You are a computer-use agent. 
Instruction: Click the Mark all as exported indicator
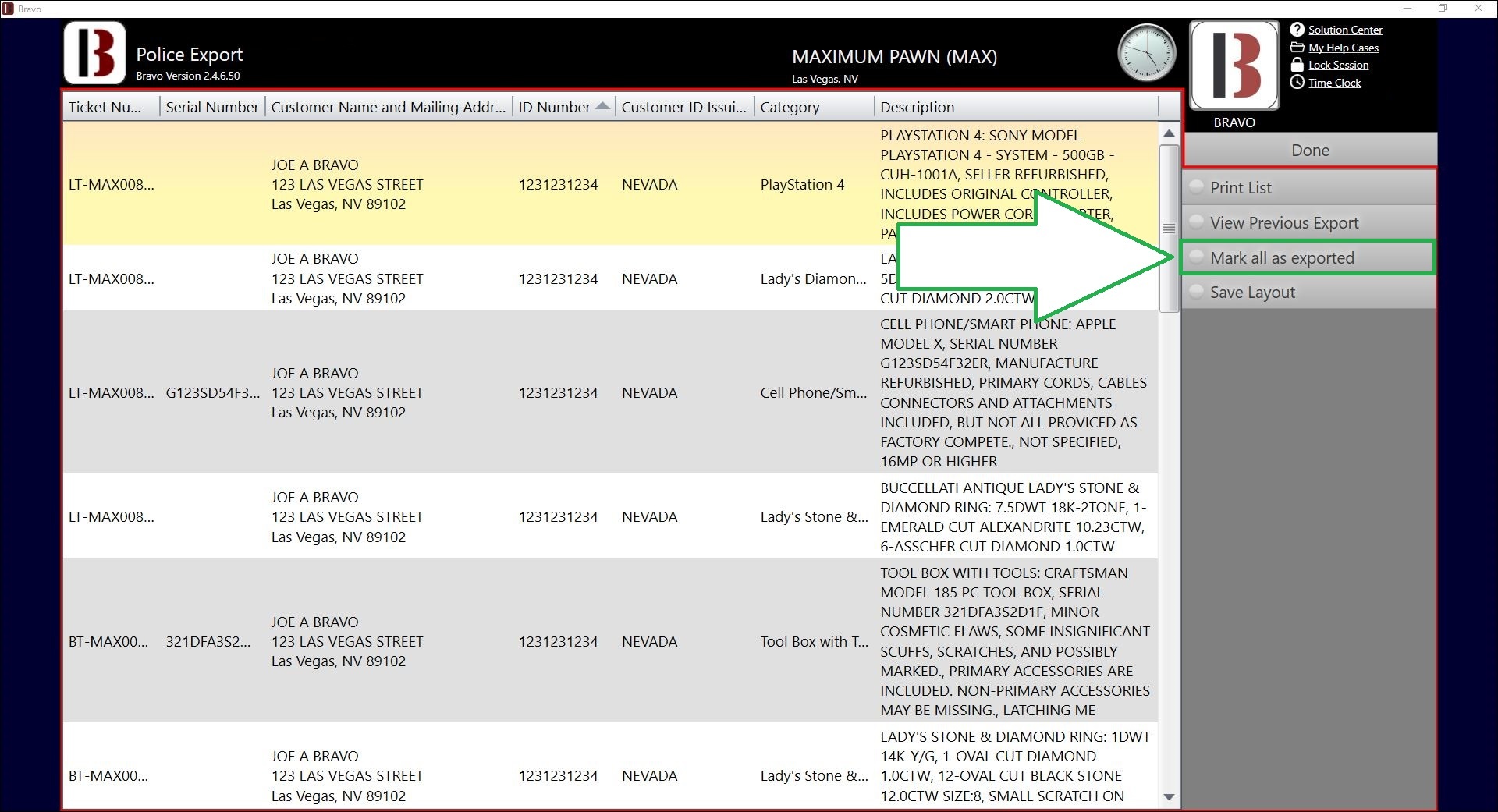point(1196,257)
